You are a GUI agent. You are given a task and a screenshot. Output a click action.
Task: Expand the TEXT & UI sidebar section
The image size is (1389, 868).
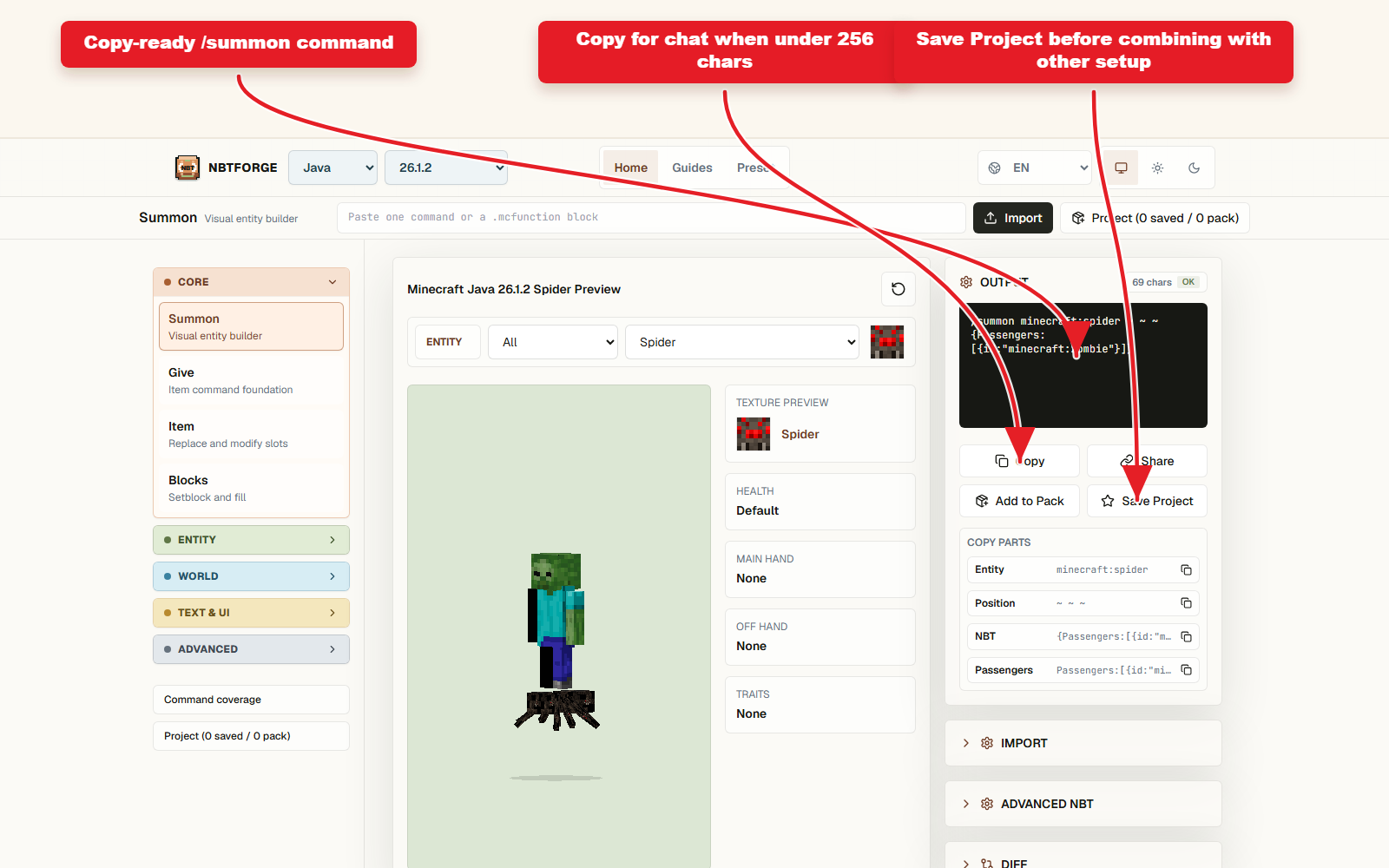click(251, 613)
